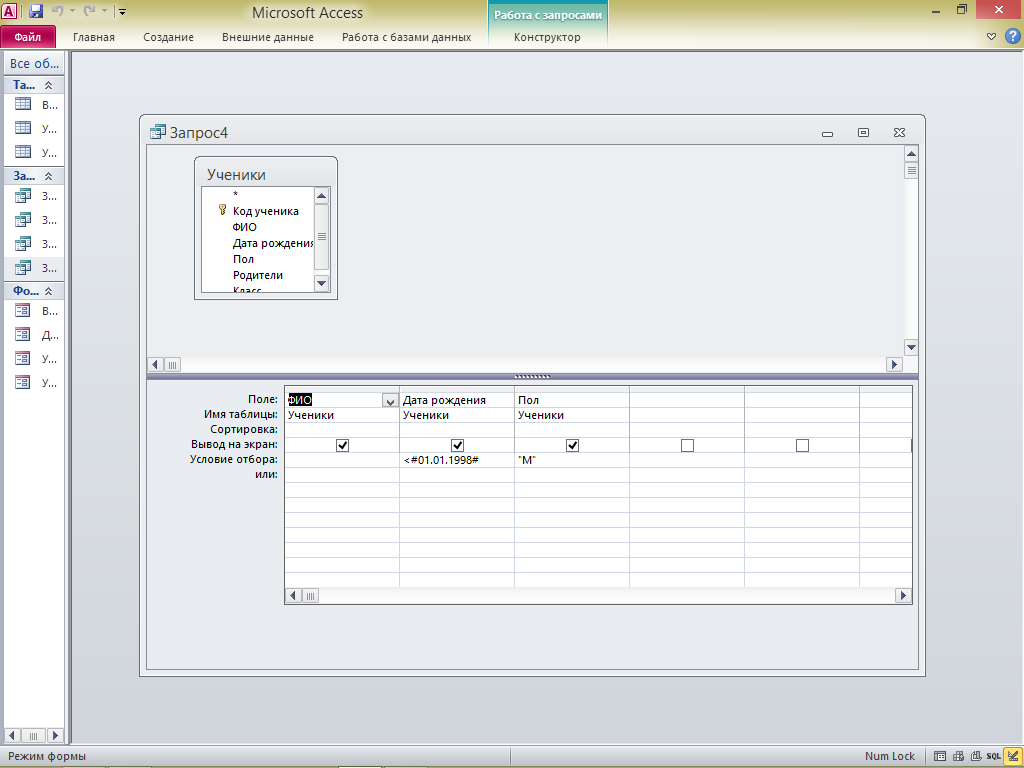Switch to Datasheet view in status bar
The width and height of the screenshot is (1024, 768).
pyautogui.click(x=940, y=756)
